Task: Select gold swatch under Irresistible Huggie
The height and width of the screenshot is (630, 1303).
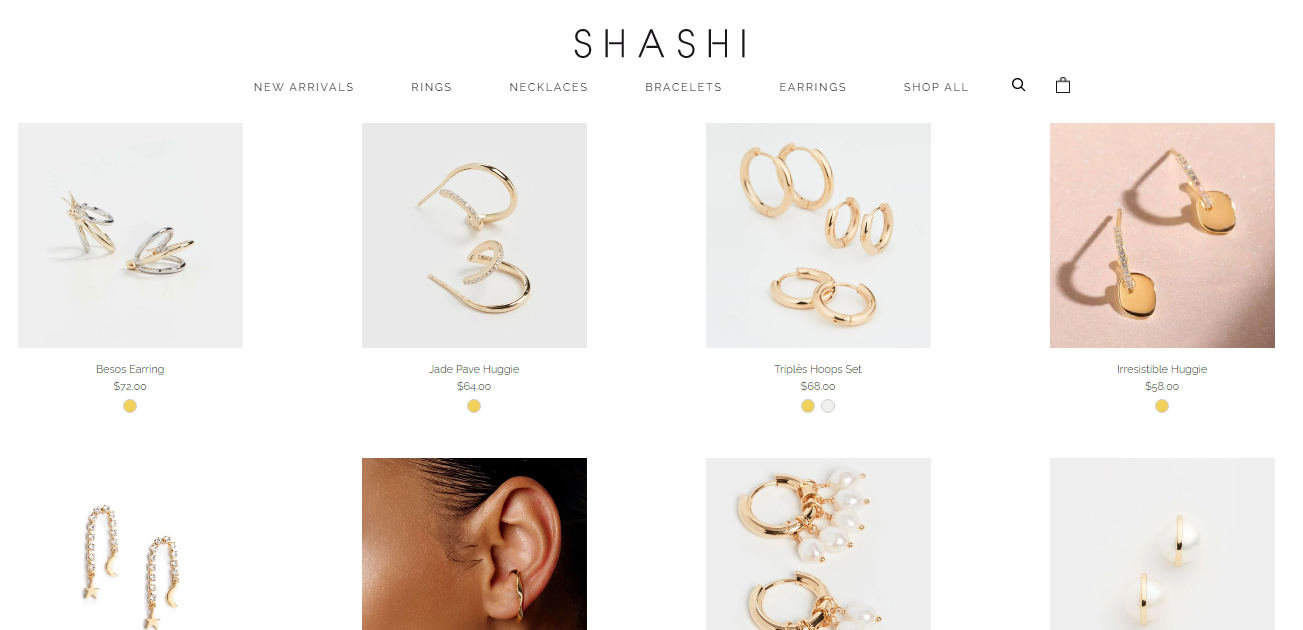Action: point(1162,406)
